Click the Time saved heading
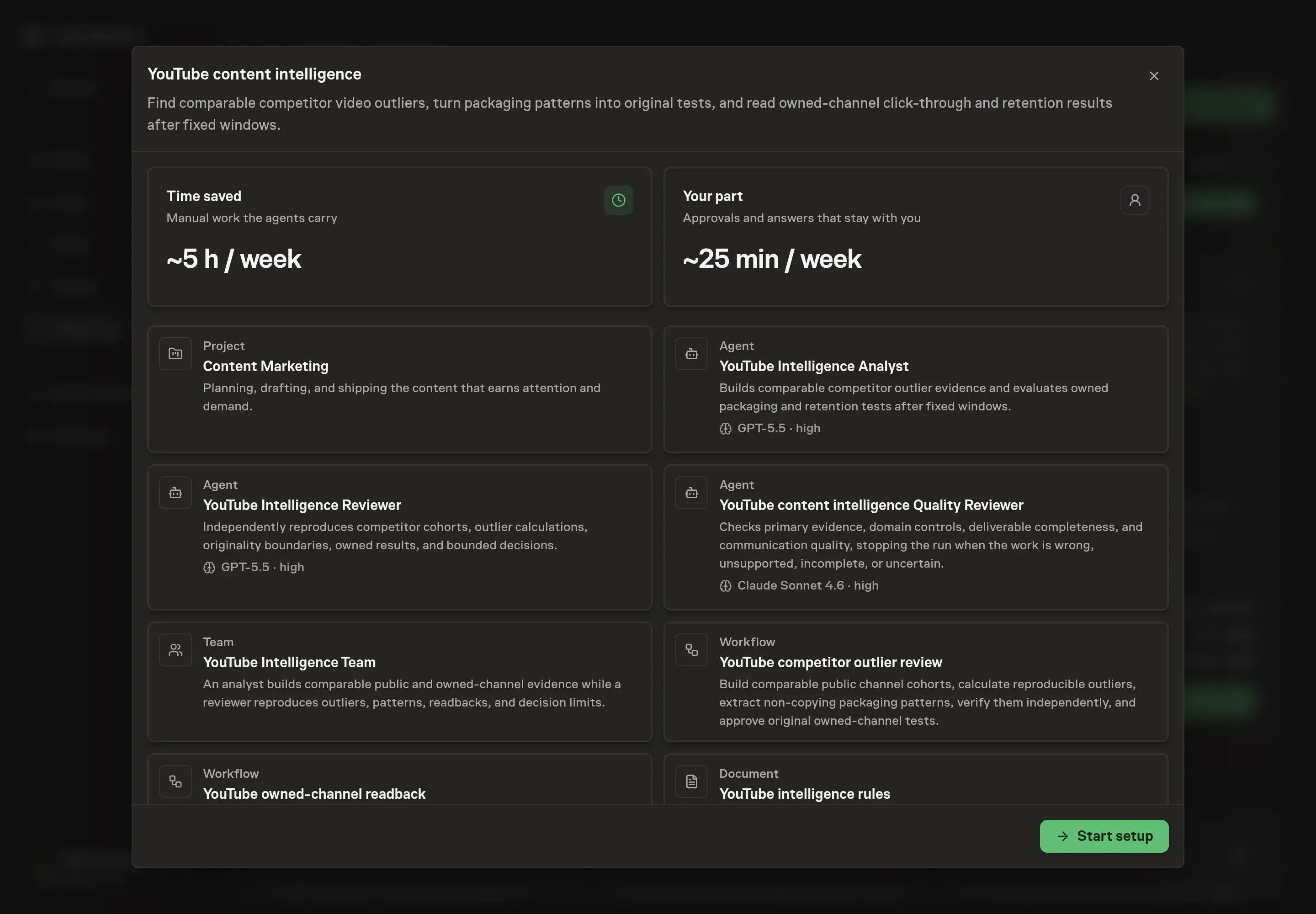Viewport: 1316px width, 914px height. (204, 197)
